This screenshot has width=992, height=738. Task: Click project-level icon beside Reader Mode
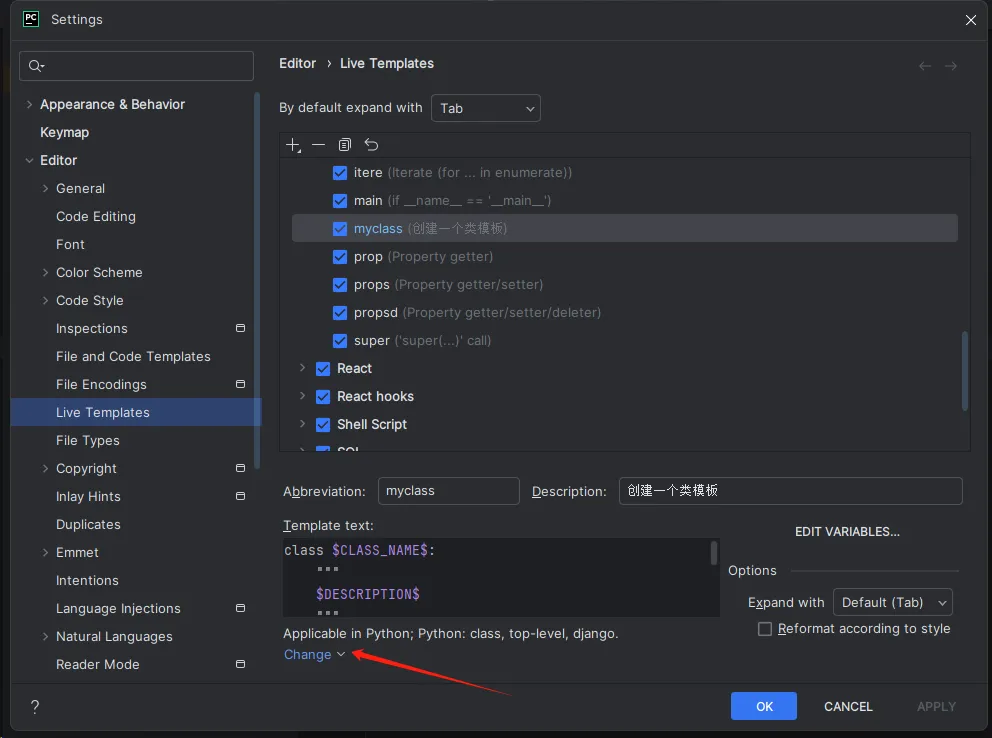tap(240, 664)
